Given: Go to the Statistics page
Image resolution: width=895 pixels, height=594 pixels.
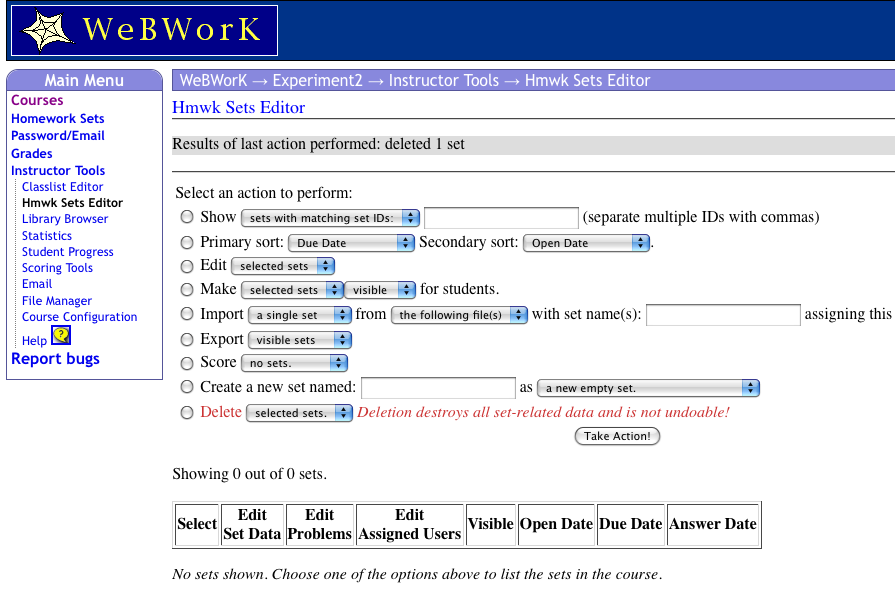Looking at the screenshot, I should 47,236.
